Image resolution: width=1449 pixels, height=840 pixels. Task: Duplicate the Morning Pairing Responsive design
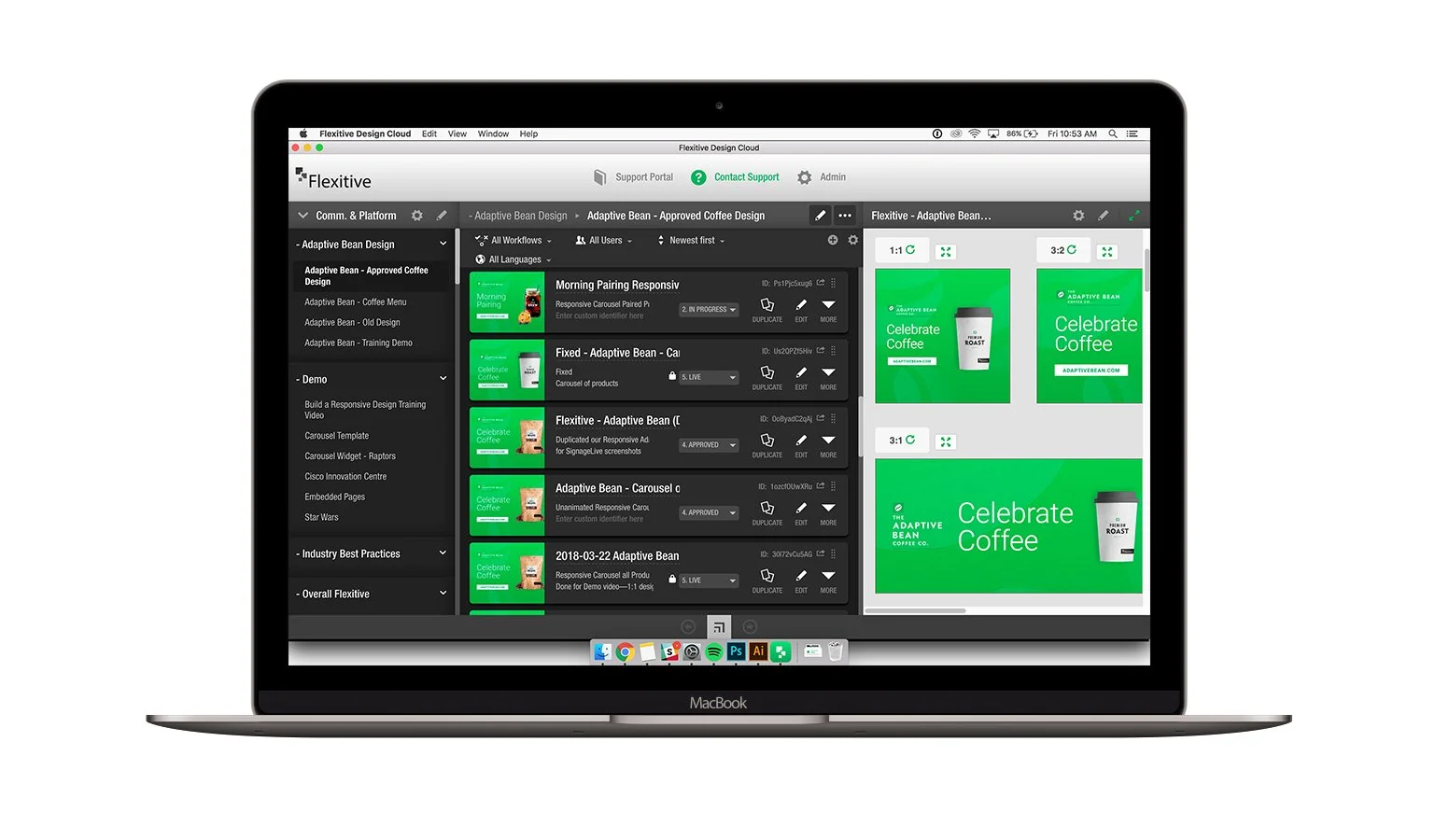(x=767, y=310)
